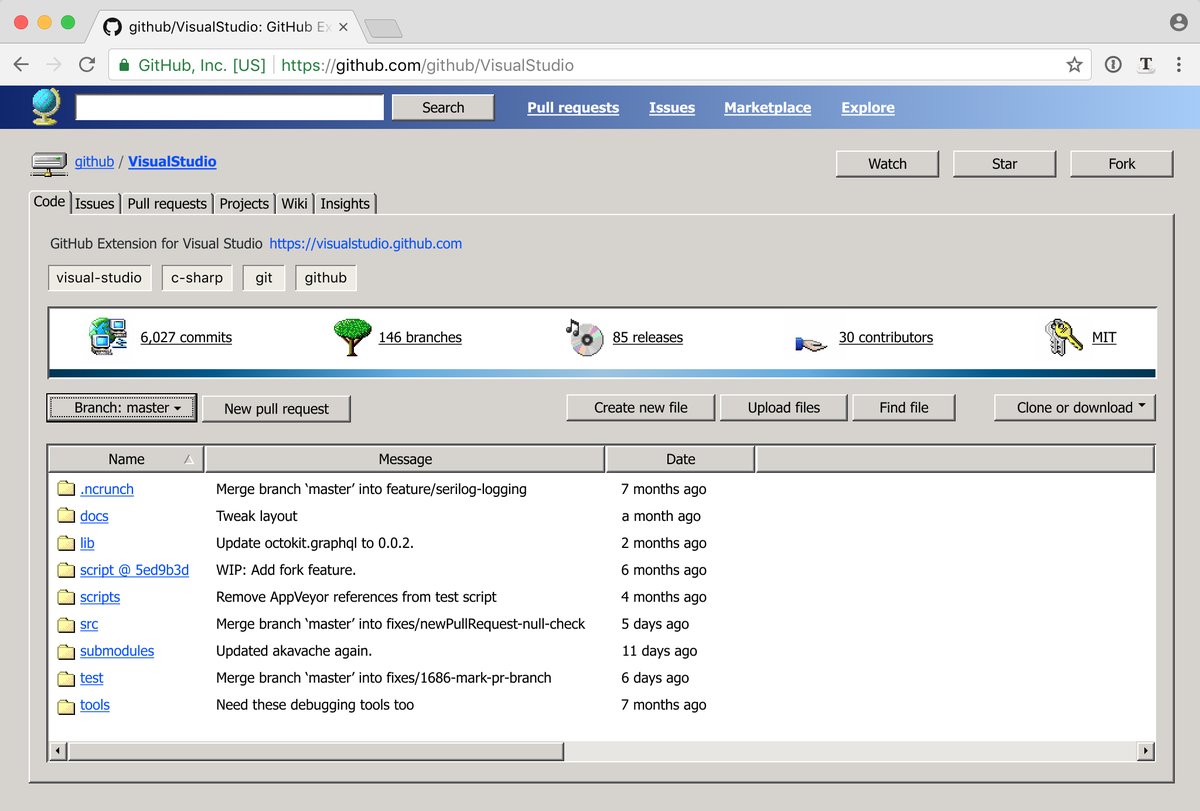The image size is (1200, 811).
Task: Click the commits computer icon
Action: point(107,337)
